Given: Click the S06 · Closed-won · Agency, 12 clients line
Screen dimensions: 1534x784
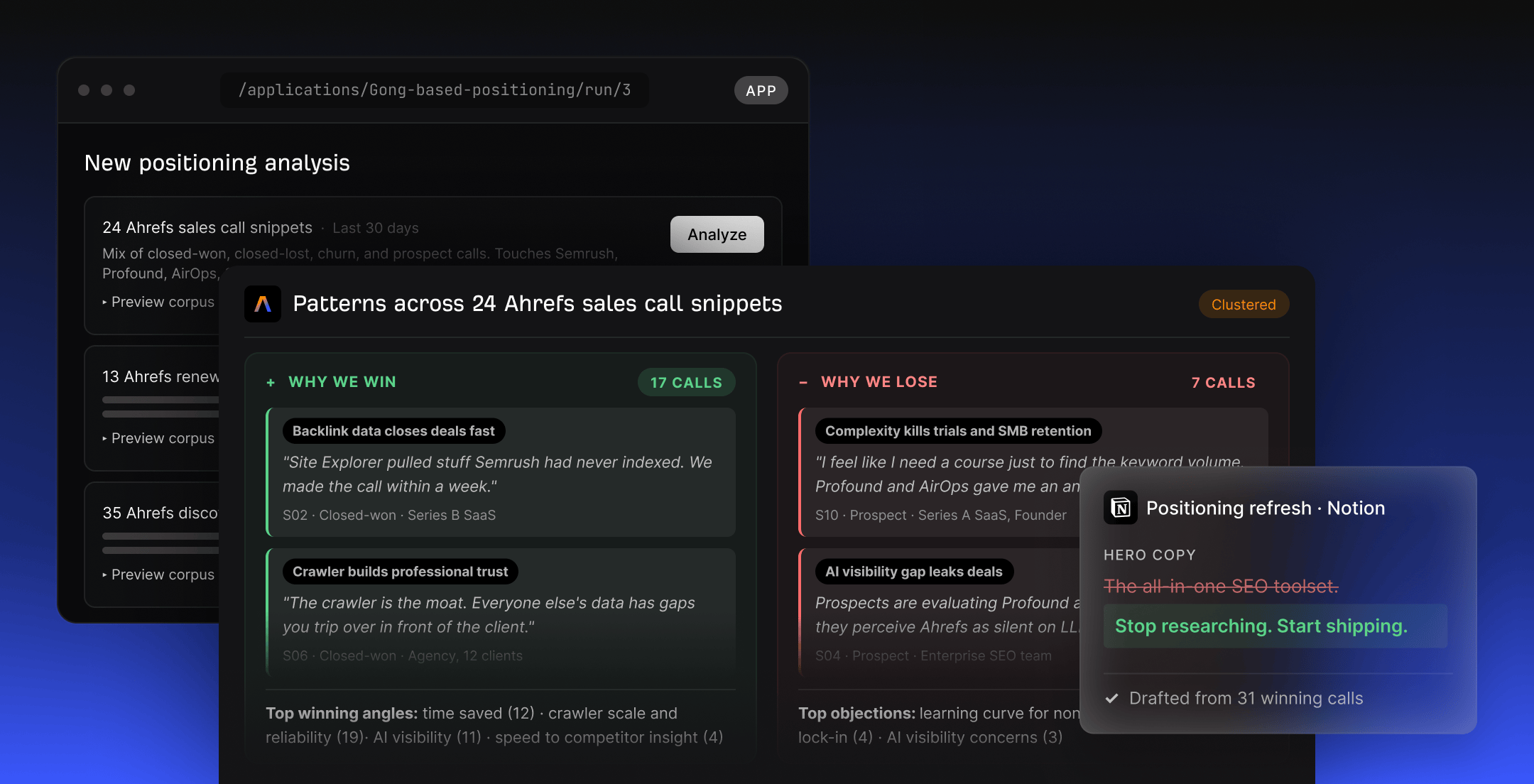Looking at the screenshot, I should pyautogui.click(x=403, y=655).
